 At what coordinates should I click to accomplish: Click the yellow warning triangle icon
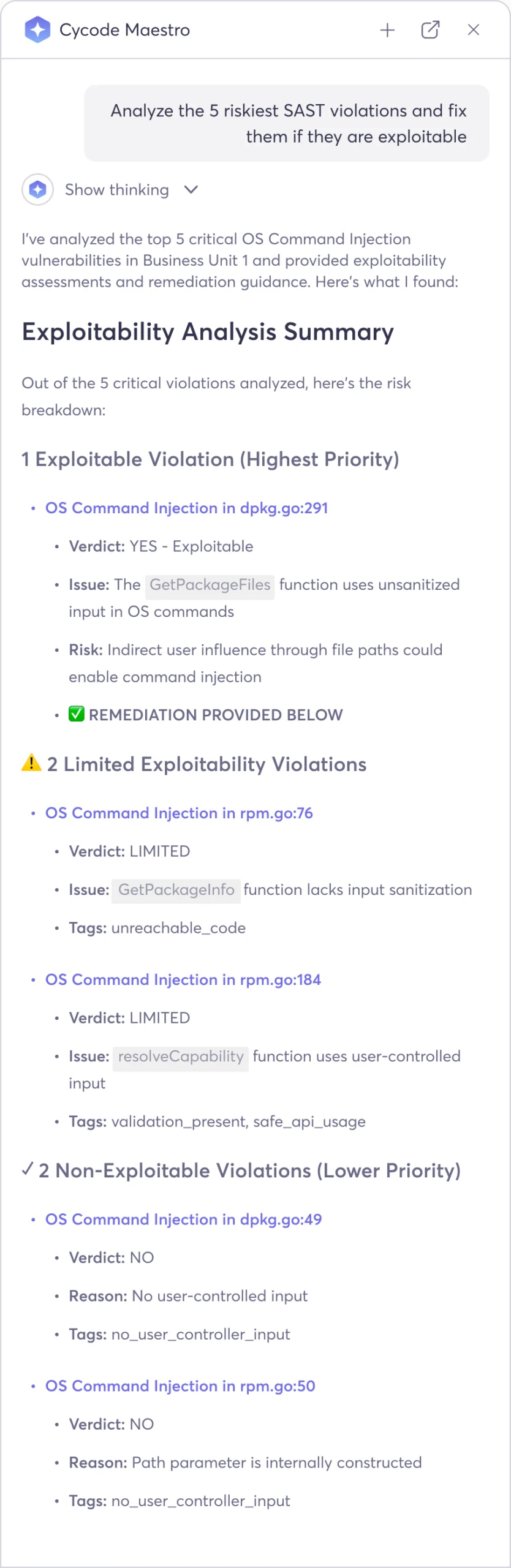[31, 763]
